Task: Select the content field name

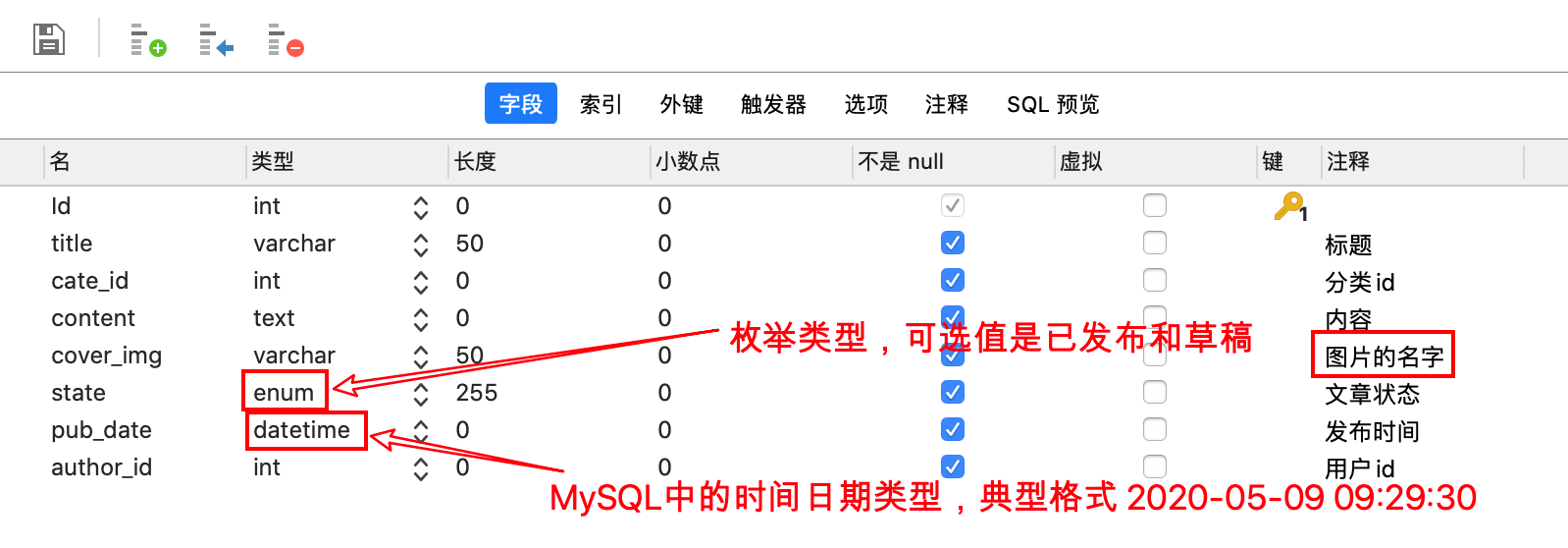Action: (x=93, y=318)
